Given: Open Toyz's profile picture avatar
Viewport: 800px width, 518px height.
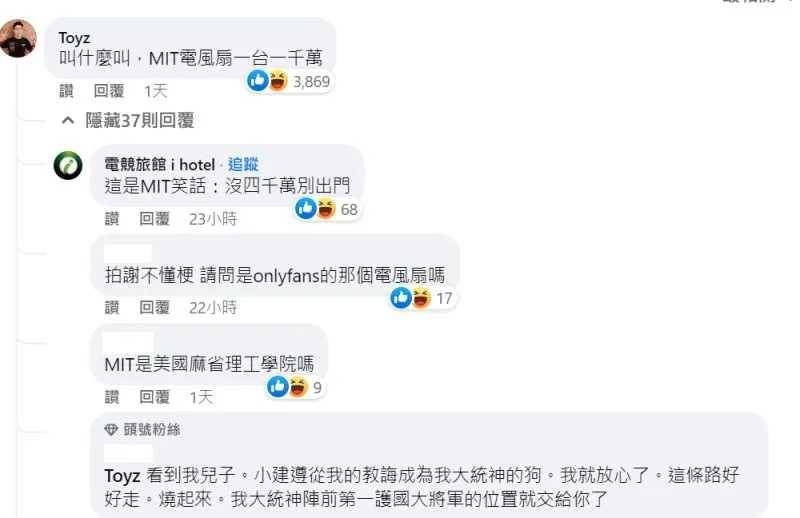Looking at the screenshot, I should coord(18,38).
